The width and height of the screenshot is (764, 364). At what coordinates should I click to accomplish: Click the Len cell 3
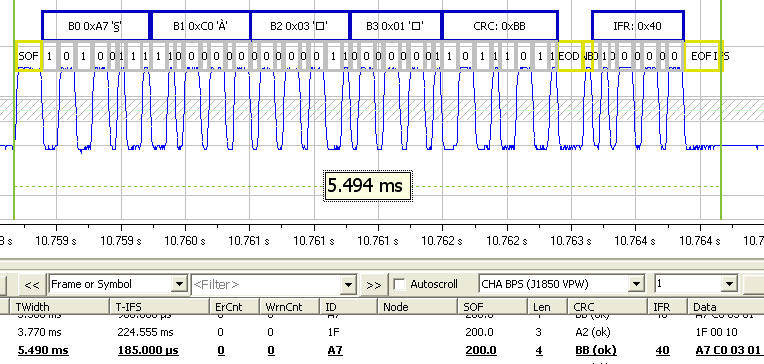point(539,332)
